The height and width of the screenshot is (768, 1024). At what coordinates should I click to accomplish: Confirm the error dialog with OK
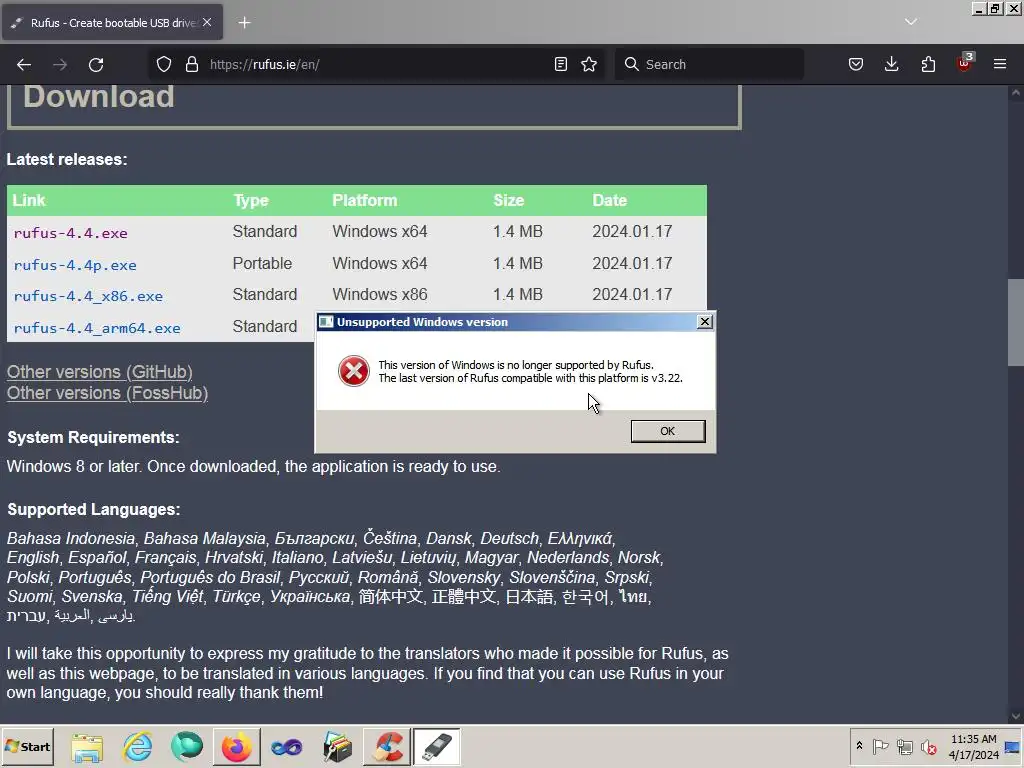667,431
